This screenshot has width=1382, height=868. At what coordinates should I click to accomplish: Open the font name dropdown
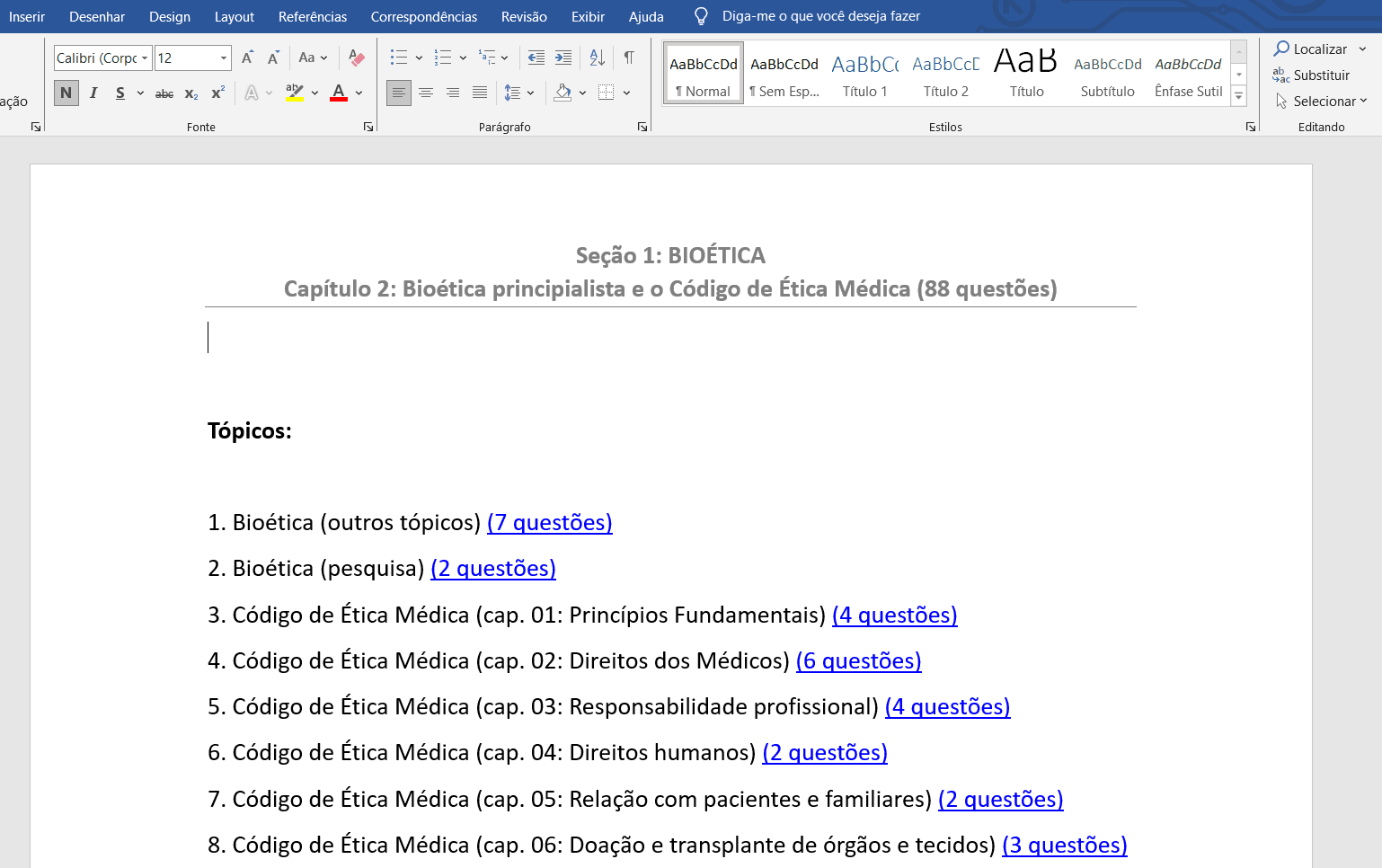pyautogui.click(x=145, y=58)
